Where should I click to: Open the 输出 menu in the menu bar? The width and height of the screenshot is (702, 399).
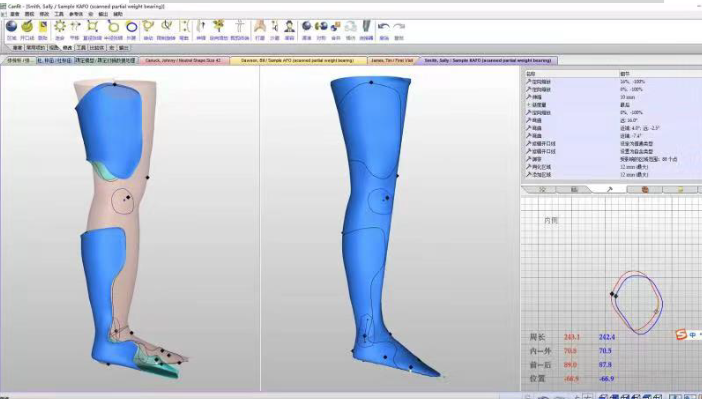pyautogui.click(x=103, y=14)
